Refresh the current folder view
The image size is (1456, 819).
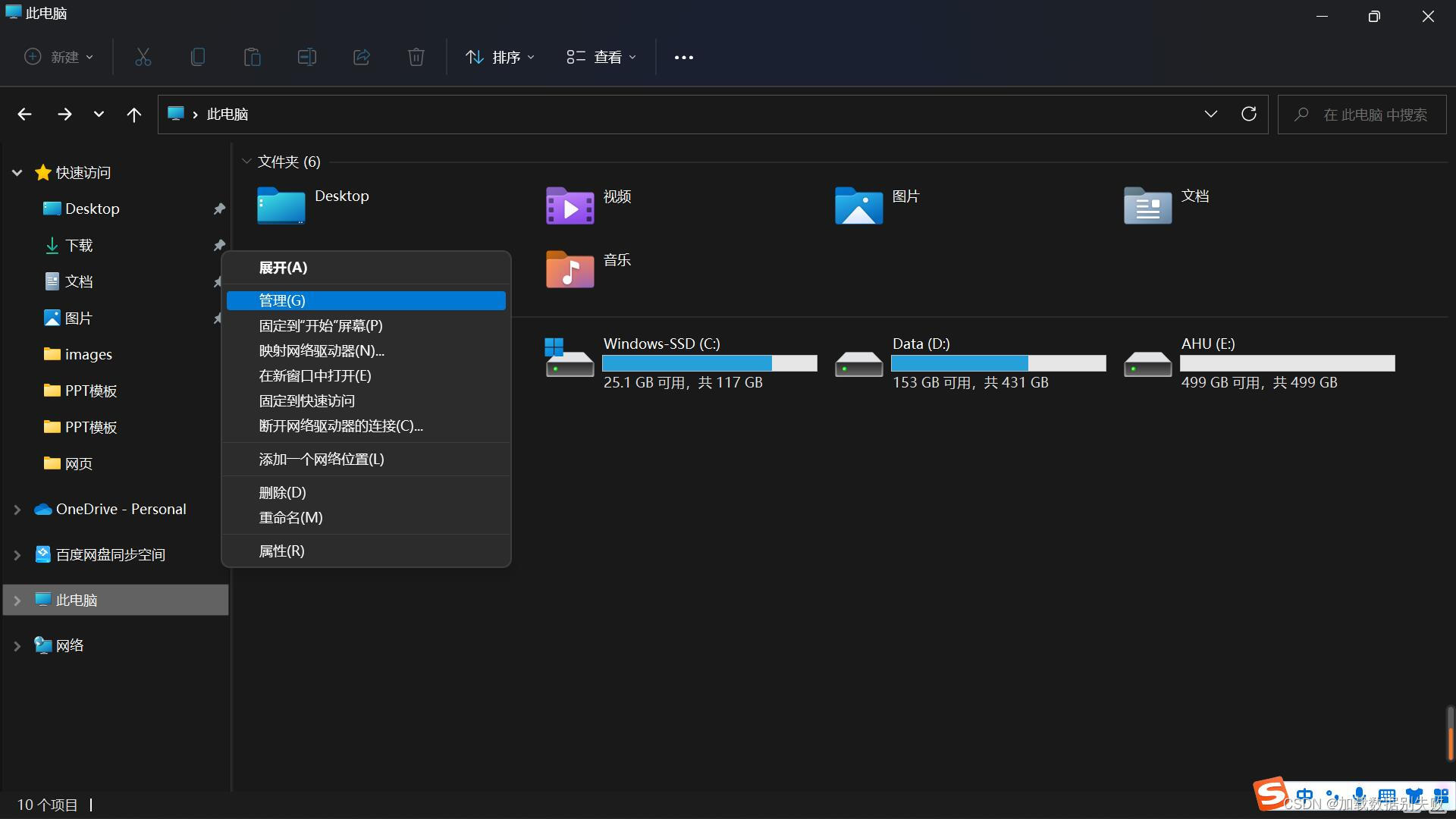1248,114
